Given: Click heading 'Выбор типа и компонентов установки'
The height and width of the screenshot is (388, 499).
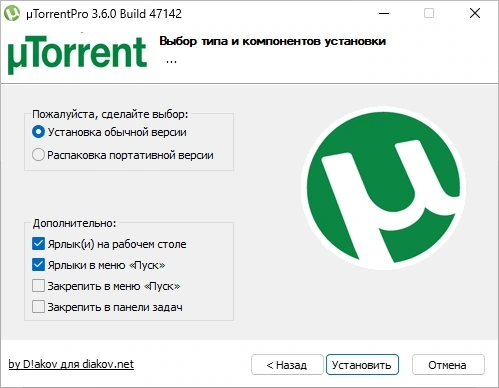Looking at the screenshot, I should (273, 41).
